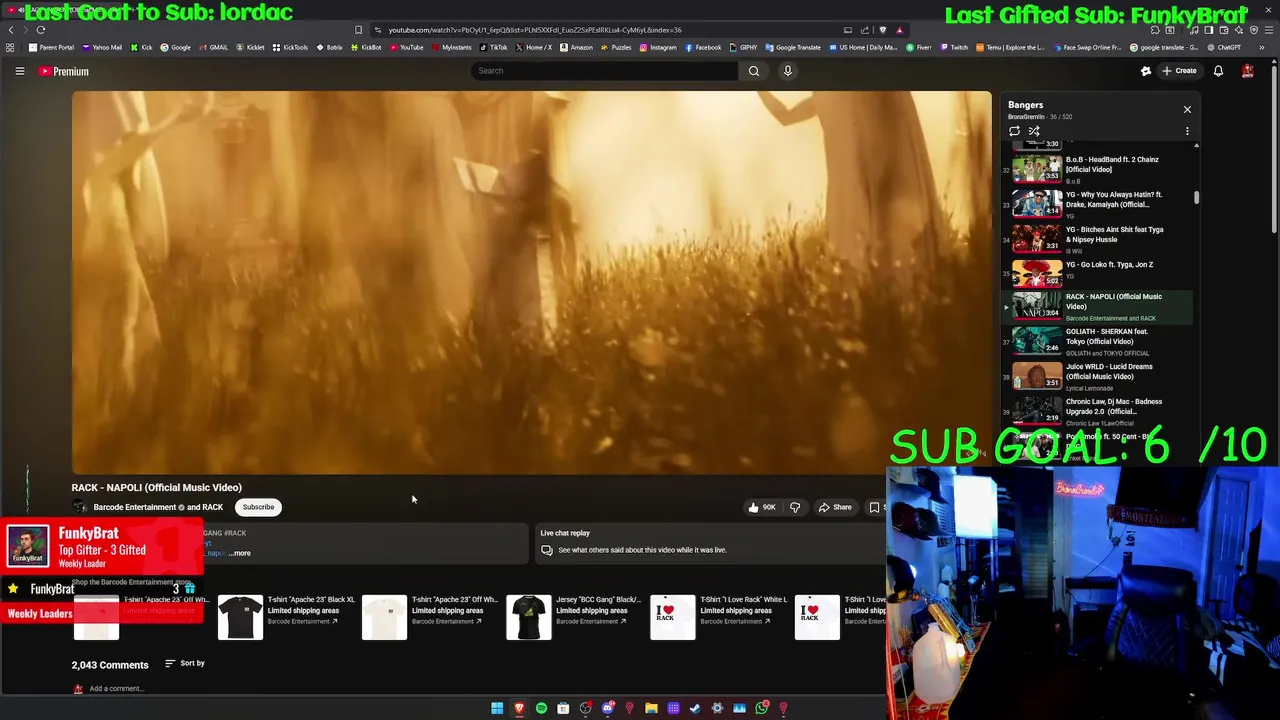This screenshot has height=720, width=1280.
Task: Start voice search with the microphone icon
Action: point(788,71)
